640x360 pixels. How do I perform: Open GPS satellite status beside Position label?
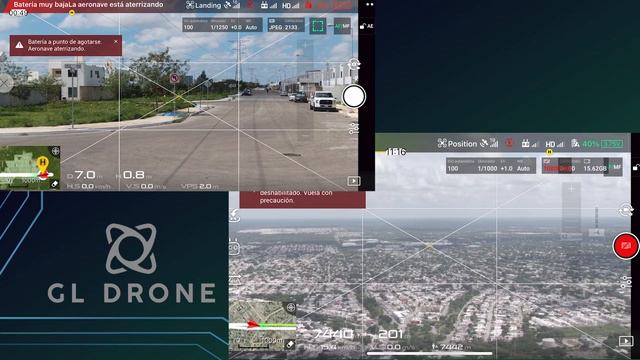point(489,144)
